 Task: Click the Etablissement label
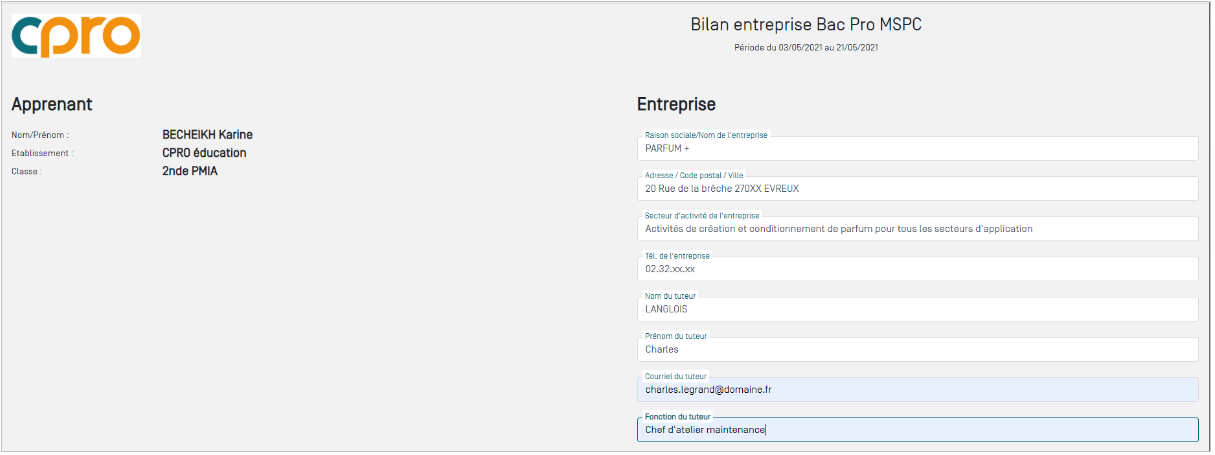point(42,153)
